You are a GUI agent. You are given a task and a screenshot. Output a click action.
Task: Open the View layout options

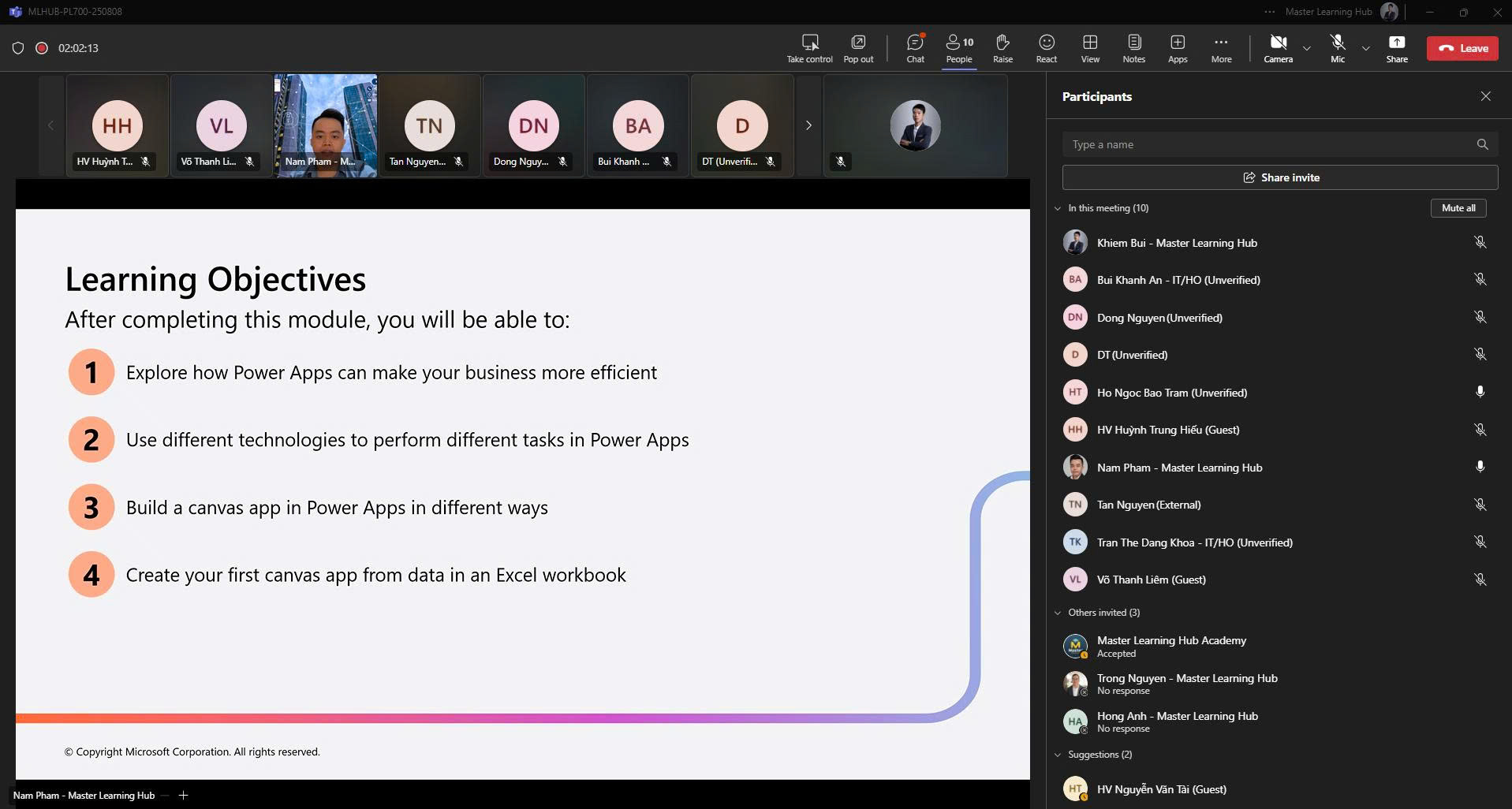1090,48
